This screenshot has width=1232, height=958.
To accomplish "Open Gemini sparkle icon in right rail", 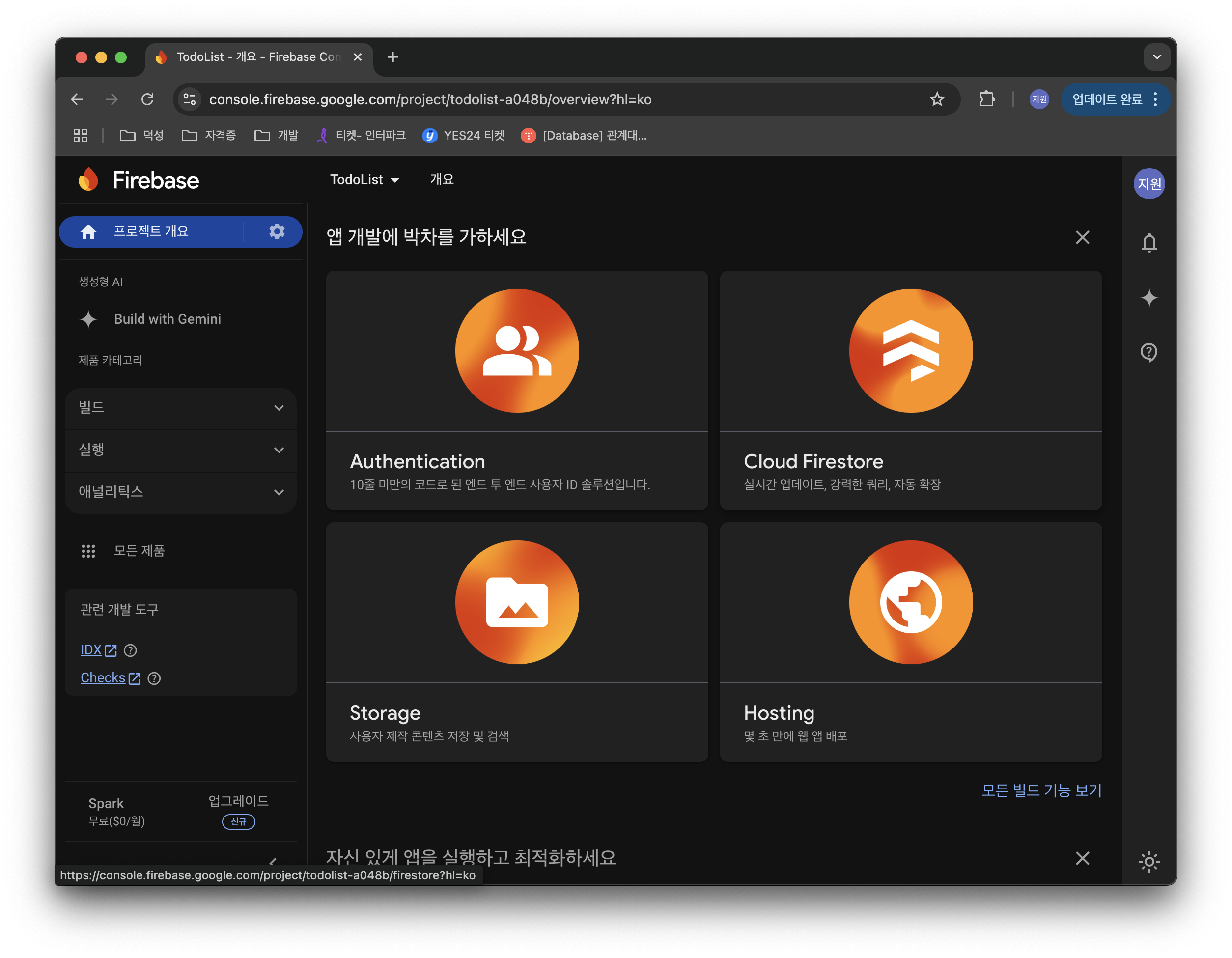I will pyautogui.click(x=1149, y=297).
